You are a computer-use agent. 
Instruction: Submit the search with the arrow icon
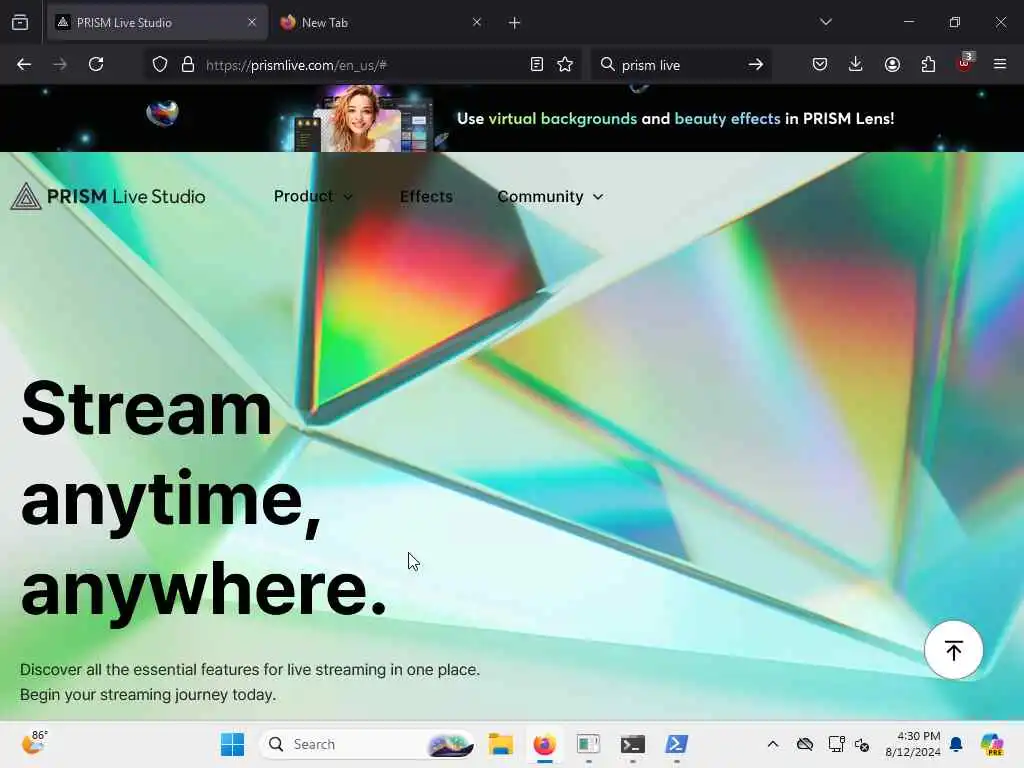coord(756,64)
